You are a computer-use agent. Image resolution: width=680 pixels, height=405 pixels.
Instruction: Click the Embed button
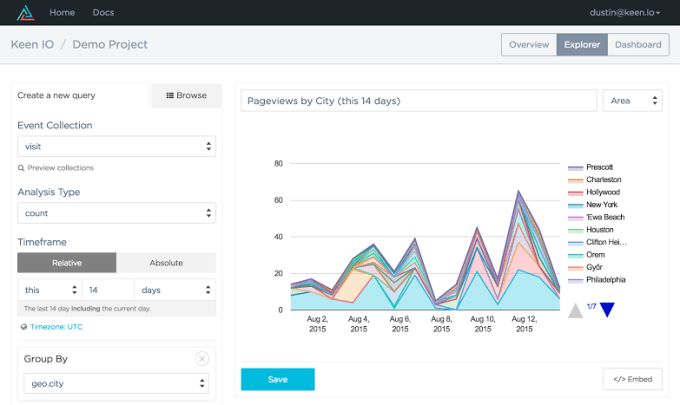(x=632, y=379)
